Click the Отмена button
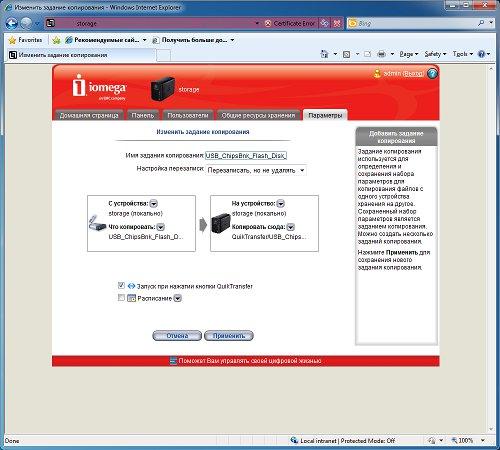Image resolution: width=500 pixels, height=450 pixels. (177, 336)
